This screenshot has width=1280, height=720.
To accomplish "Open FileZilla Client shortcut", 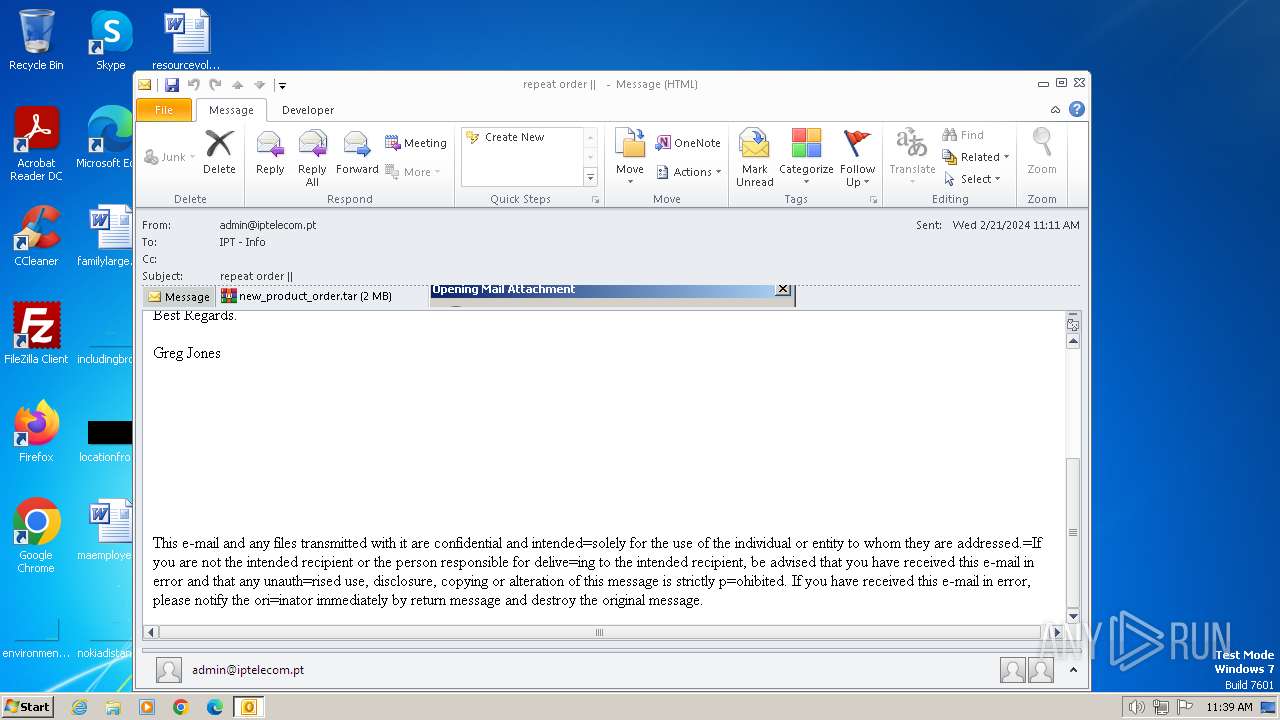I will [36, 334].
